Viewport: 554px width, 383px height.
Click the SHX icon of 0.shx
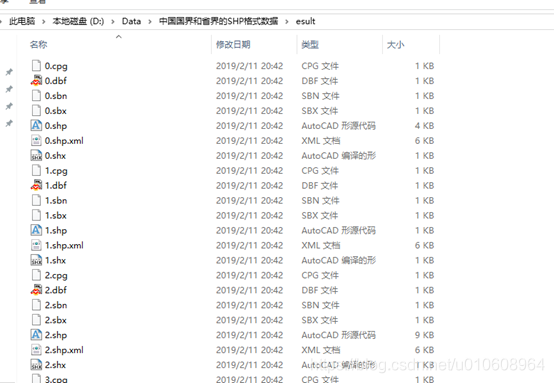[36, 155]
